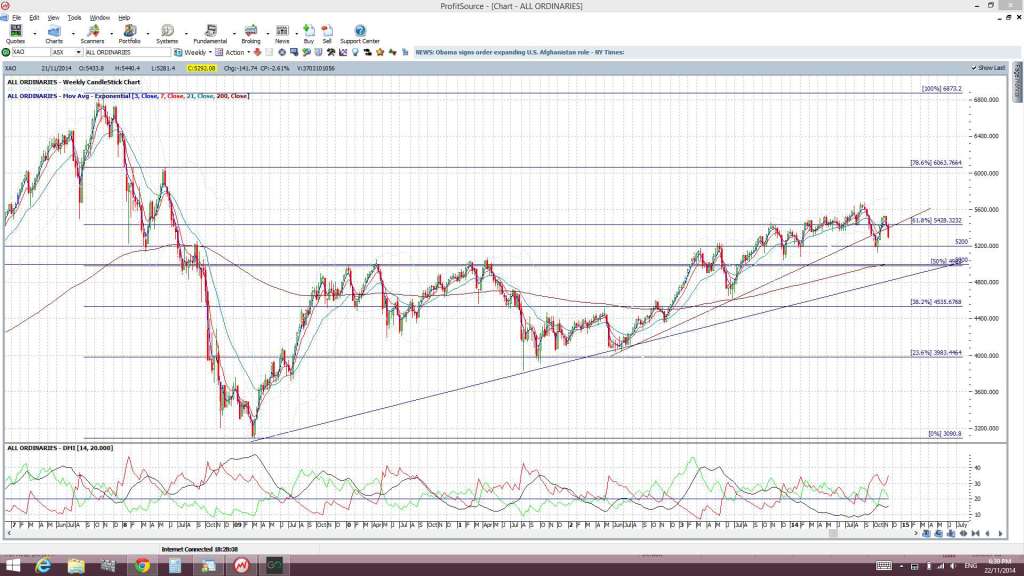Expand the Portfolio dropdown arrow
The height and width of the screenshot is (576, 1024).
(148, 33)
